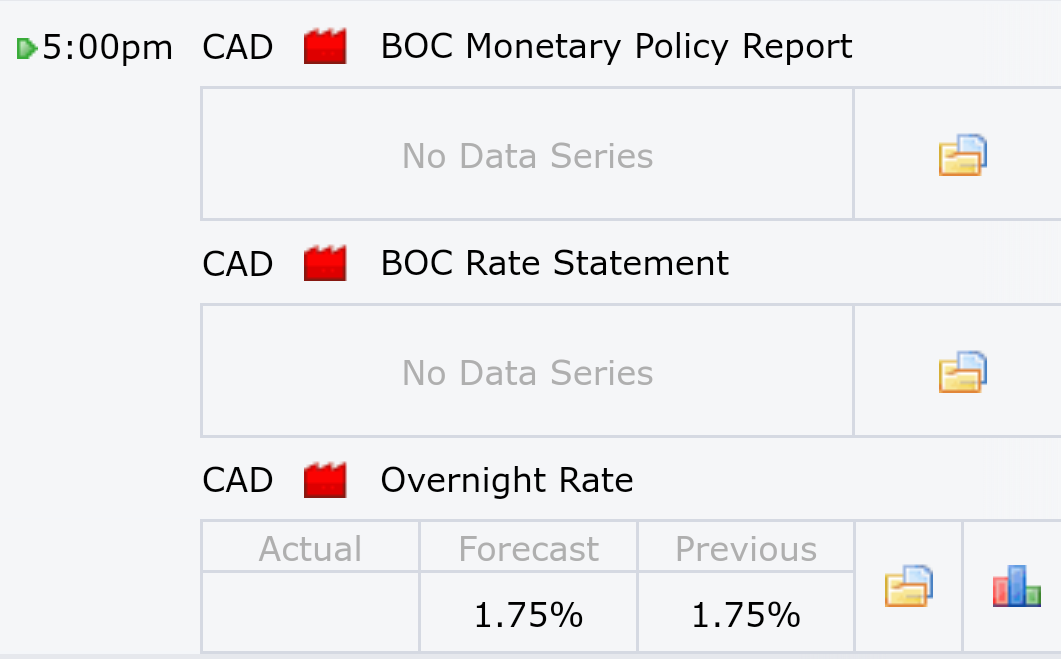
Task: Click the Forecast value 1.75%
Action: (x=528, y=615)
